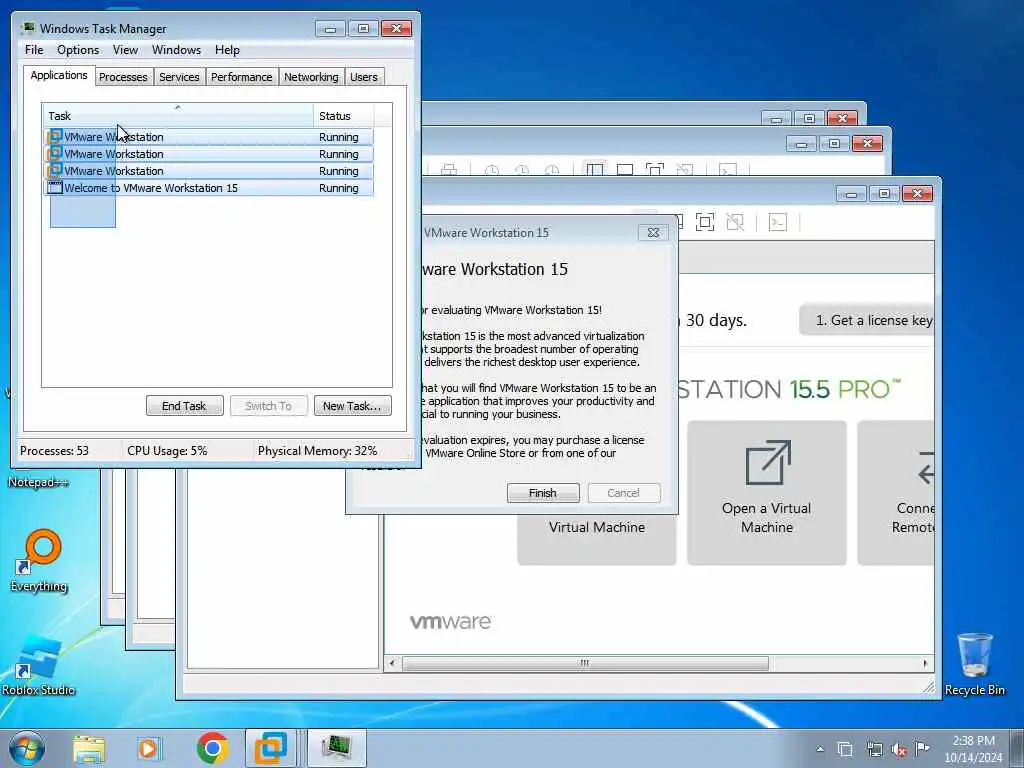Click the taskbar clock showing 2:38 PM

pos(973,748)
